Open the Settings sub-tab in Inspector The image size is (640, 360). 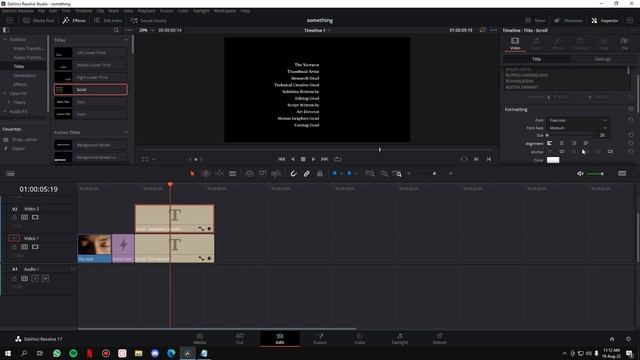coord(602,59)
